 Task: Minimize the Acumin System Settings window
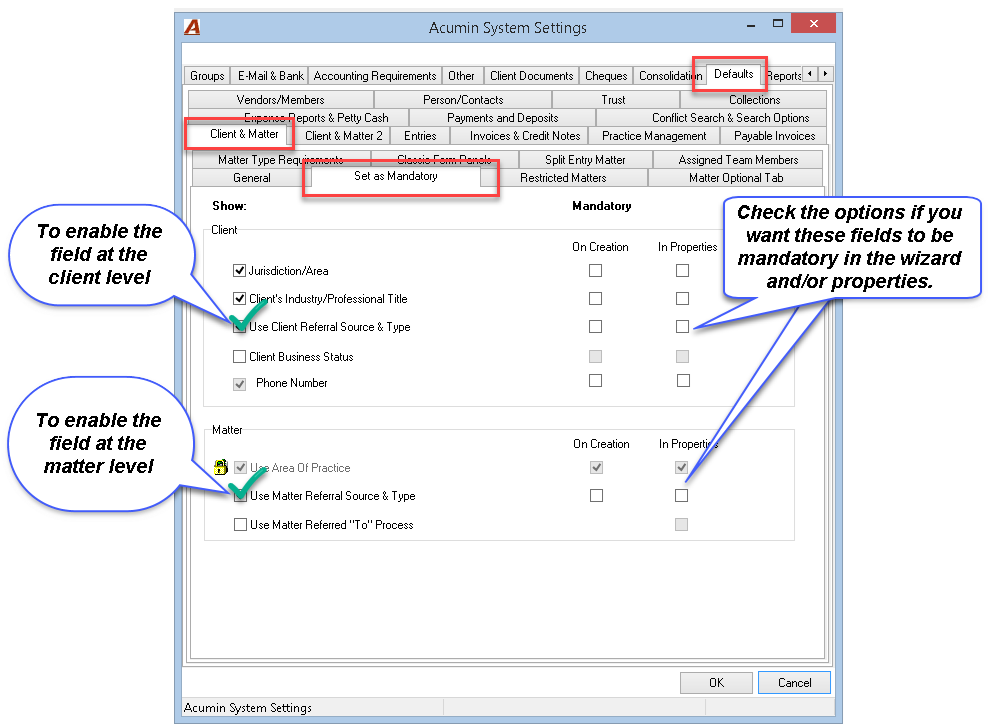click(750, 26)
